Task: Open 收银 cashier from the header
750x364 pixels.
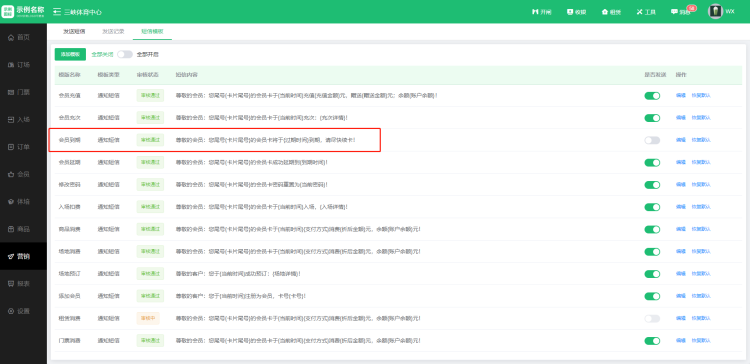Action: click(576, 12)
